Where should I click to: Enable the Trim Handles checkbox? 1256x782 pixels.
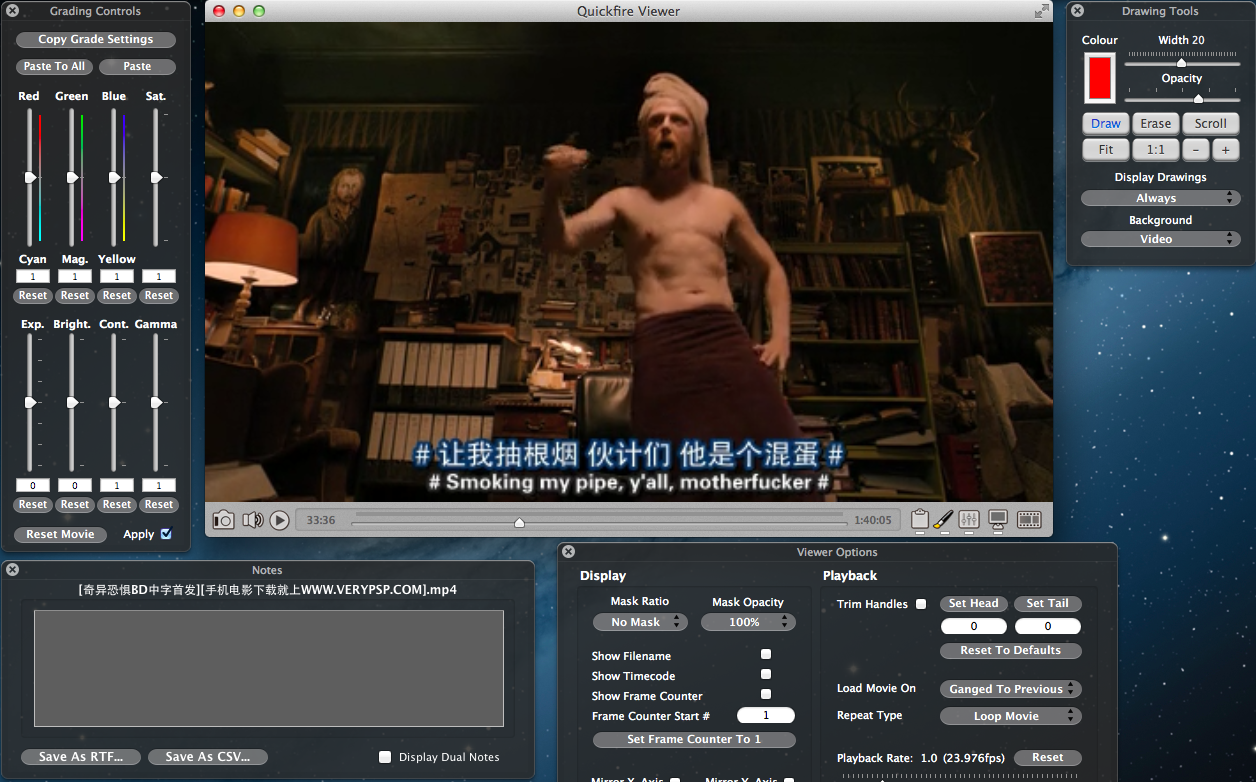(x=921, y=604)
